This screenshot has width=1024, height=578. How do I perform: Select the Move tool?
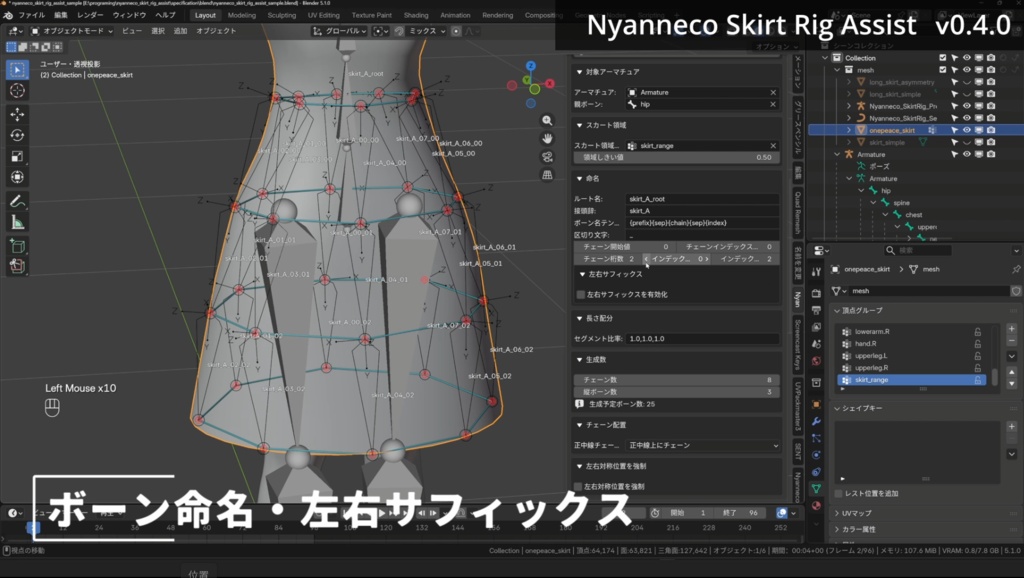(18, 114)
